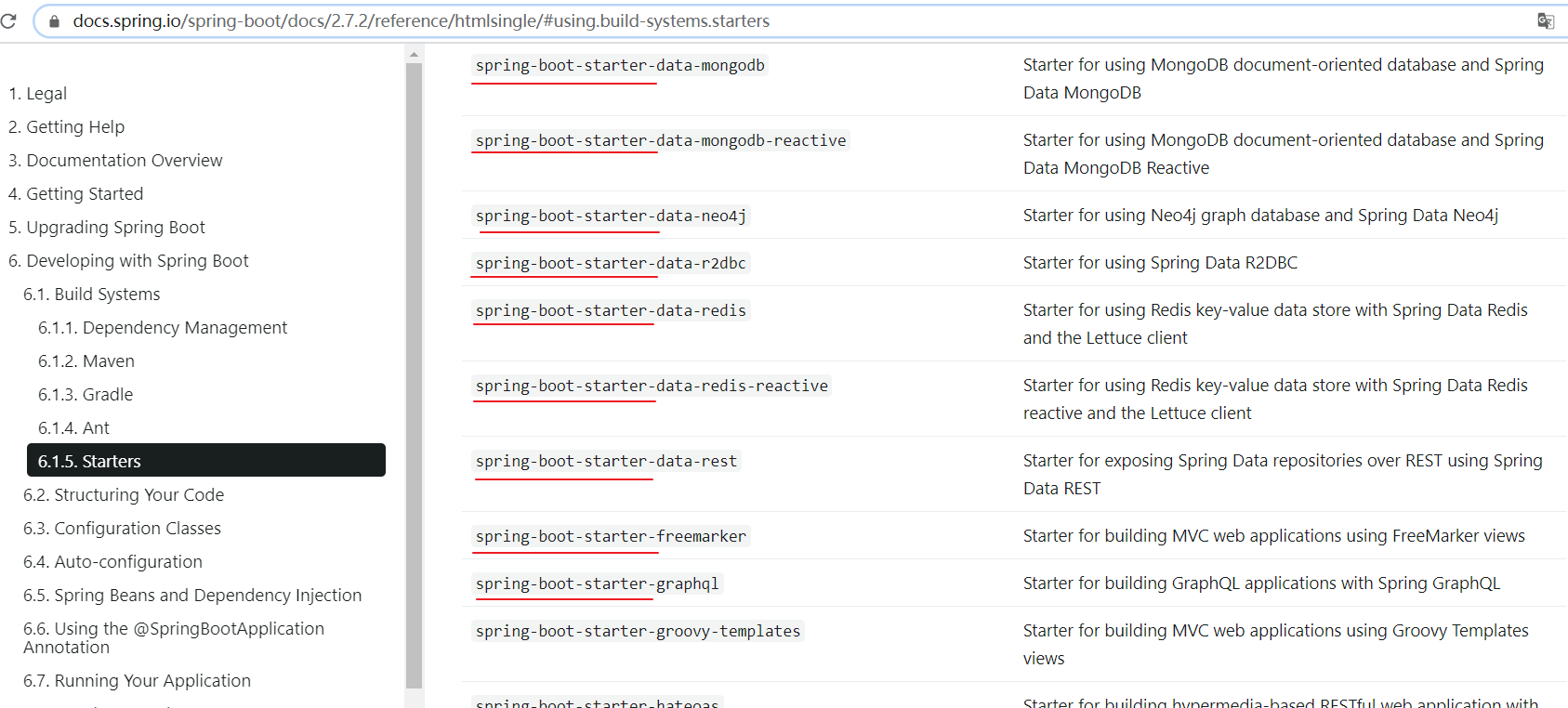Click the browser reload icon
1568x708 pixels.
click(8, 20)
